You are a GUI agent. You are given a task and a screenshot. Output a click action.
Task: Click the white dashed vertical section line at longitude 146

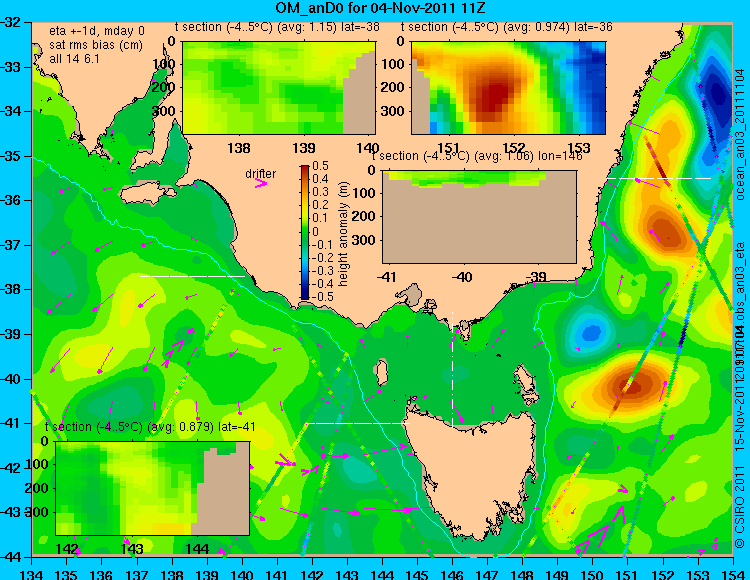[x=452, y=368]
